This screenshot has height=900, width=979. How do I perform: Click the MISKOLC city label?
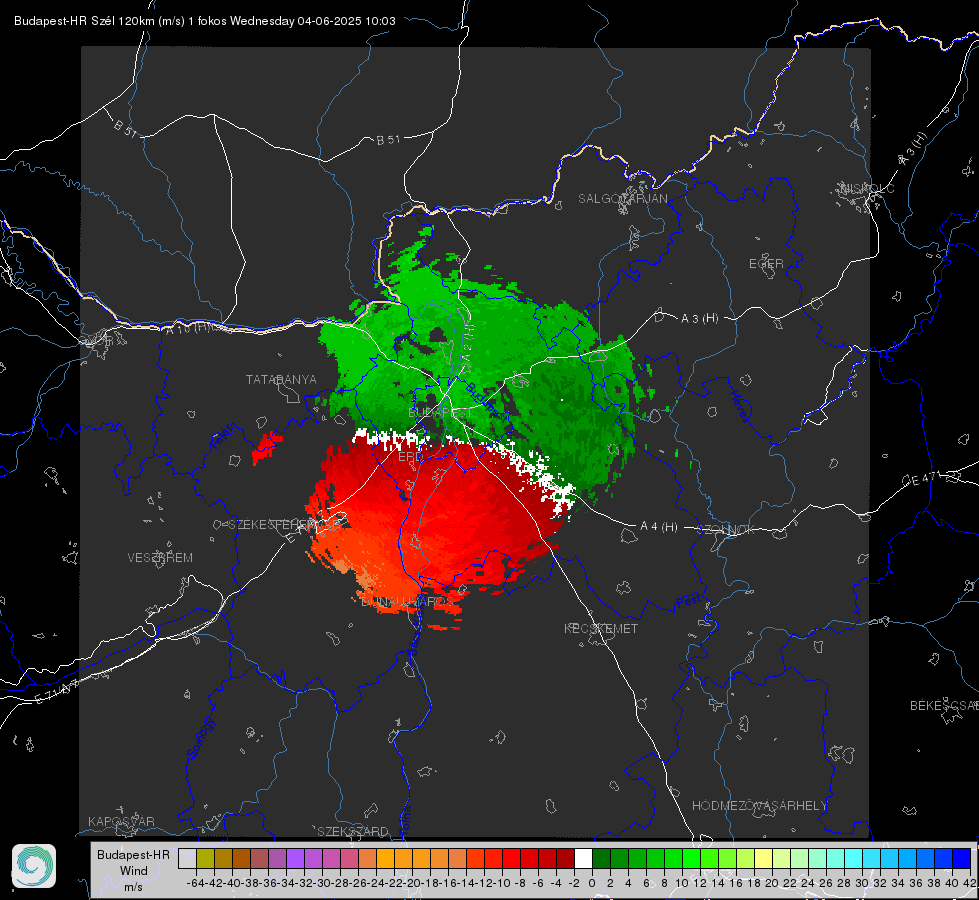(x=867, y=188)
